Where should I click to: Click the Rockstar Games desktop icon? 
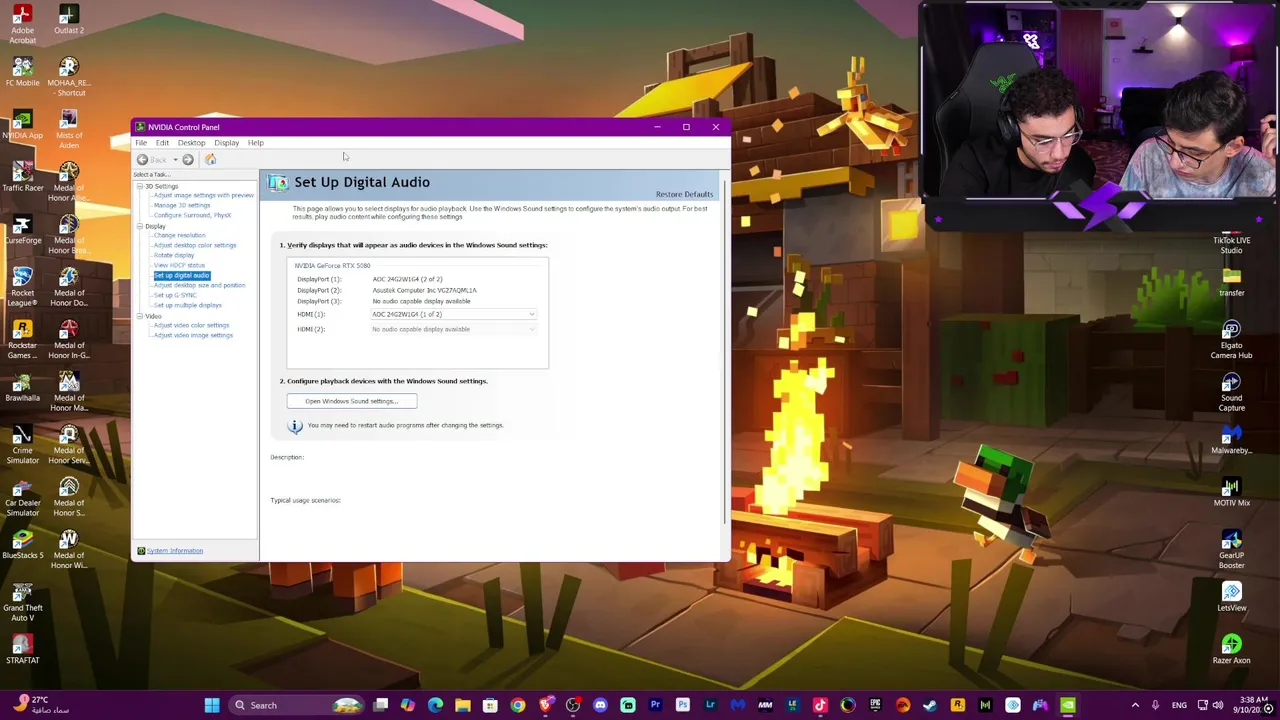point(22,339)
